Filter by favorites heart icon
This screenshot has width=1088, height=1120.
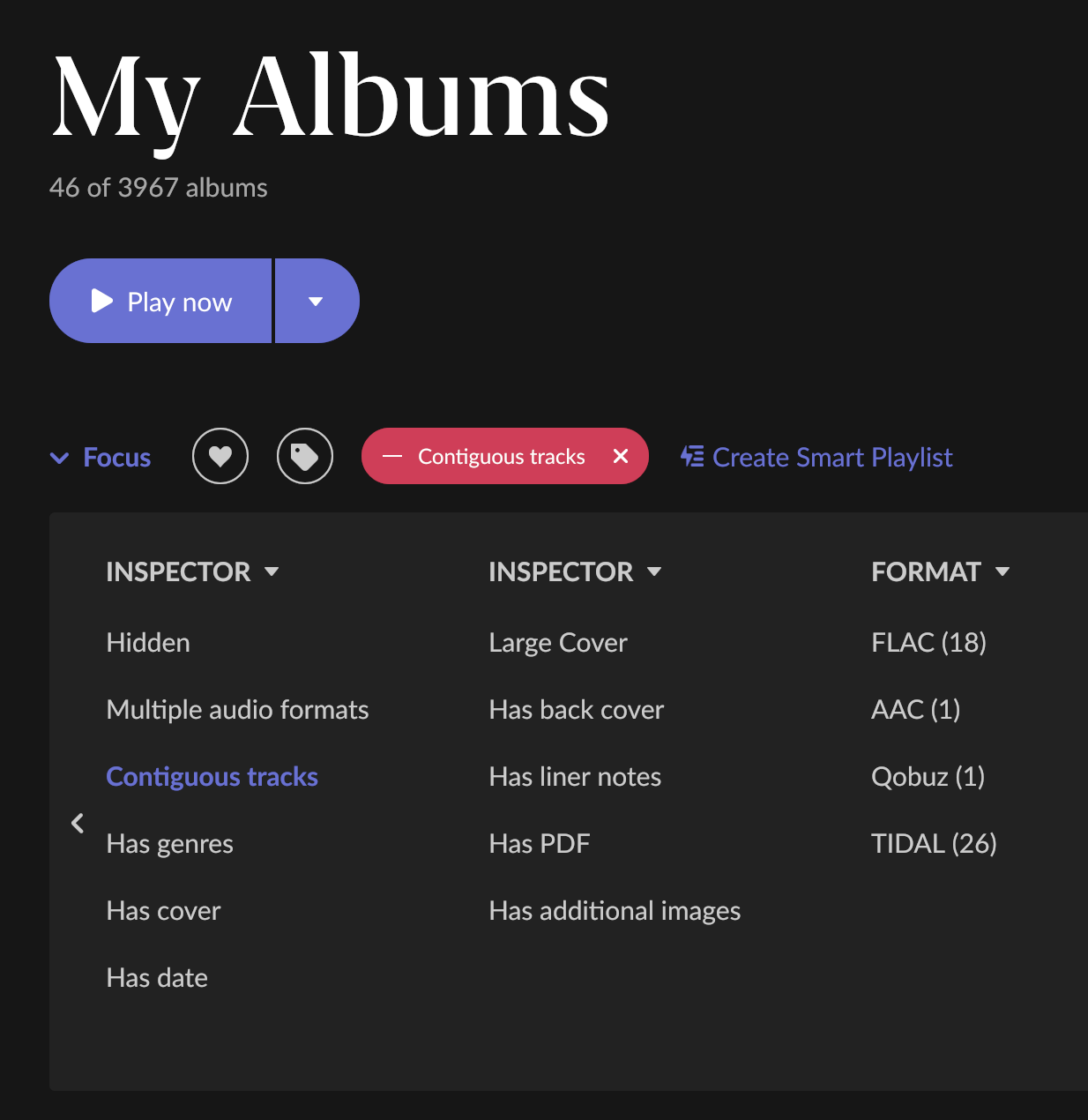click(220, 456)
